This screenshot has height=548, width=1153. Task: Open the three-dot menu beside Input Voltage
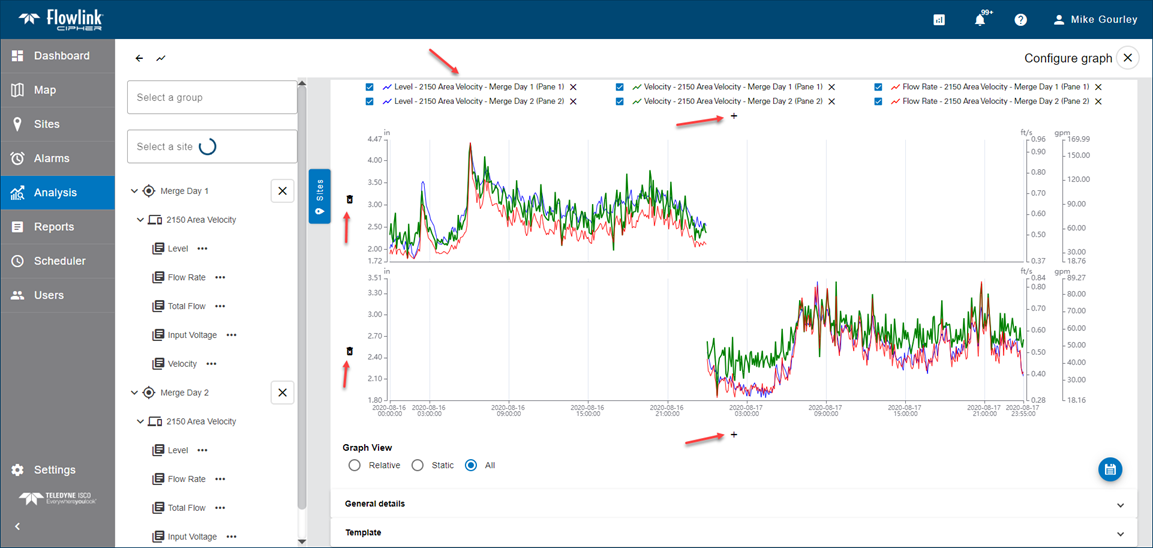[x=231, y=335]
